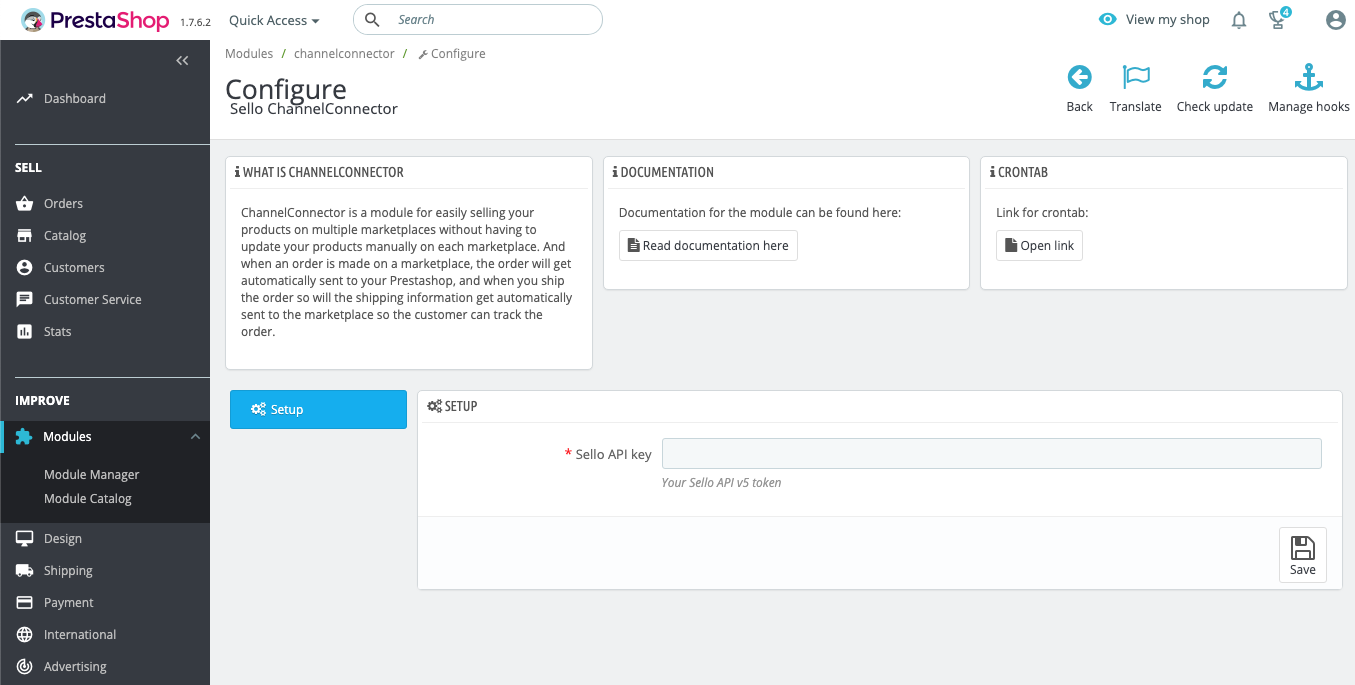Click the International globe icon
1355x685 pixels.
click(24, 635)
